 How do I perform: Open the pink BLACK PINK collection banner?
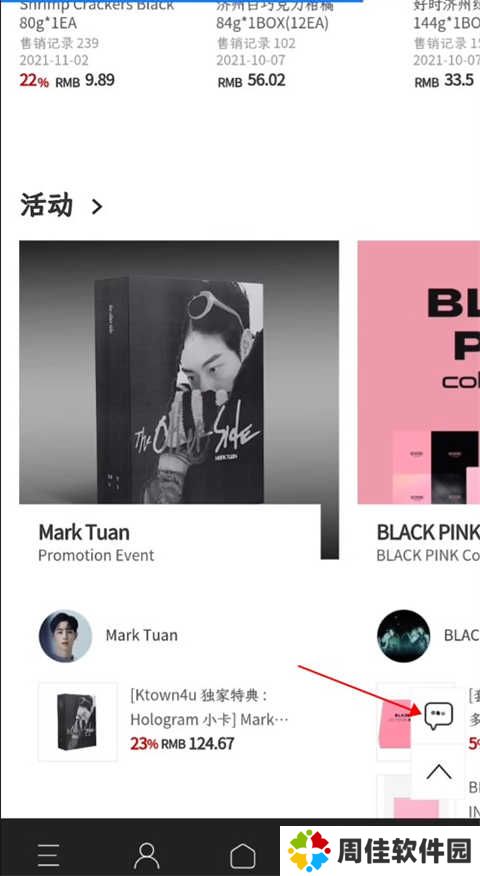419,372
